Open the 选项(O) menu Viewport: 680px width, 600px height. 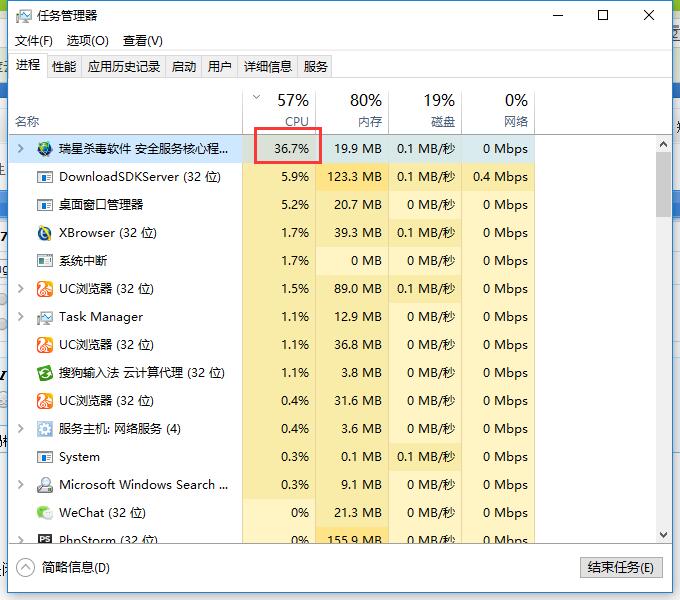tap(88, 41)
